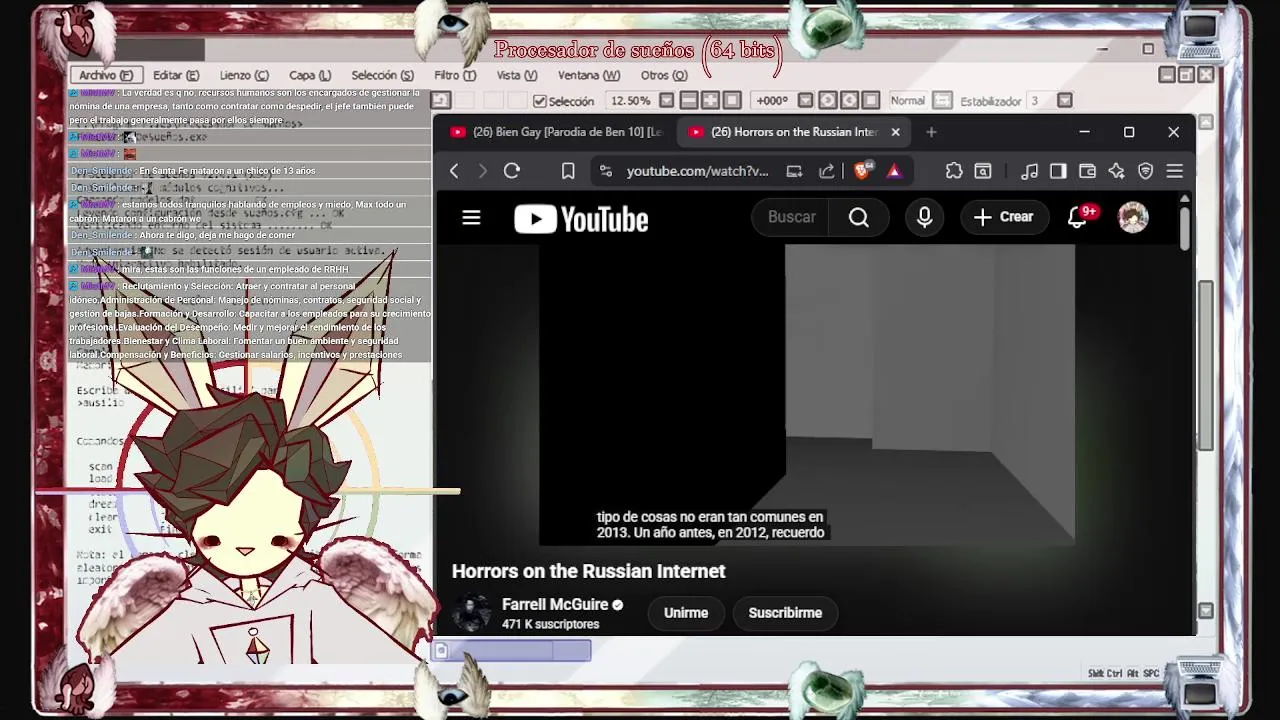Open YouTube guide hamburger menu
Image resolution: width=1280 pixels, height=720 pixels.
[x=471, y=217]
